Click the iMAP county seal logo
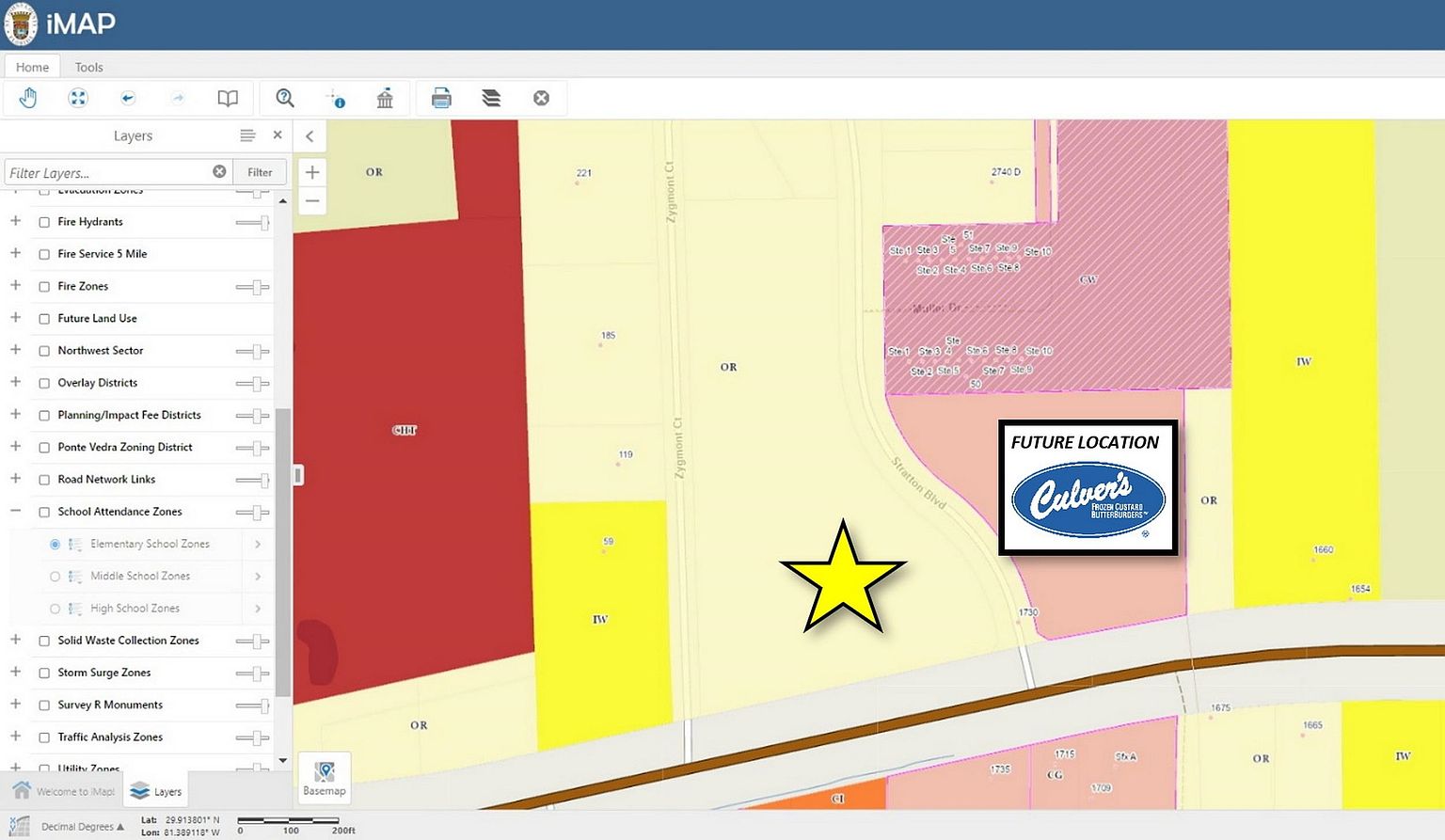The width and height of the screenshot is (1445, 840). [x=21, y=24]
